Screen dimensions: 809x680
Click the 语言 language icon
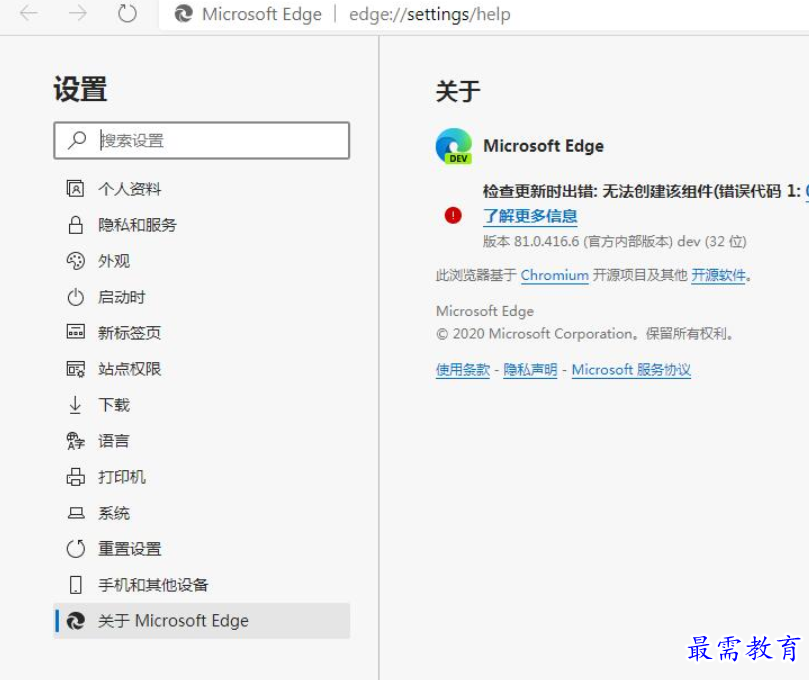(75, 441)
